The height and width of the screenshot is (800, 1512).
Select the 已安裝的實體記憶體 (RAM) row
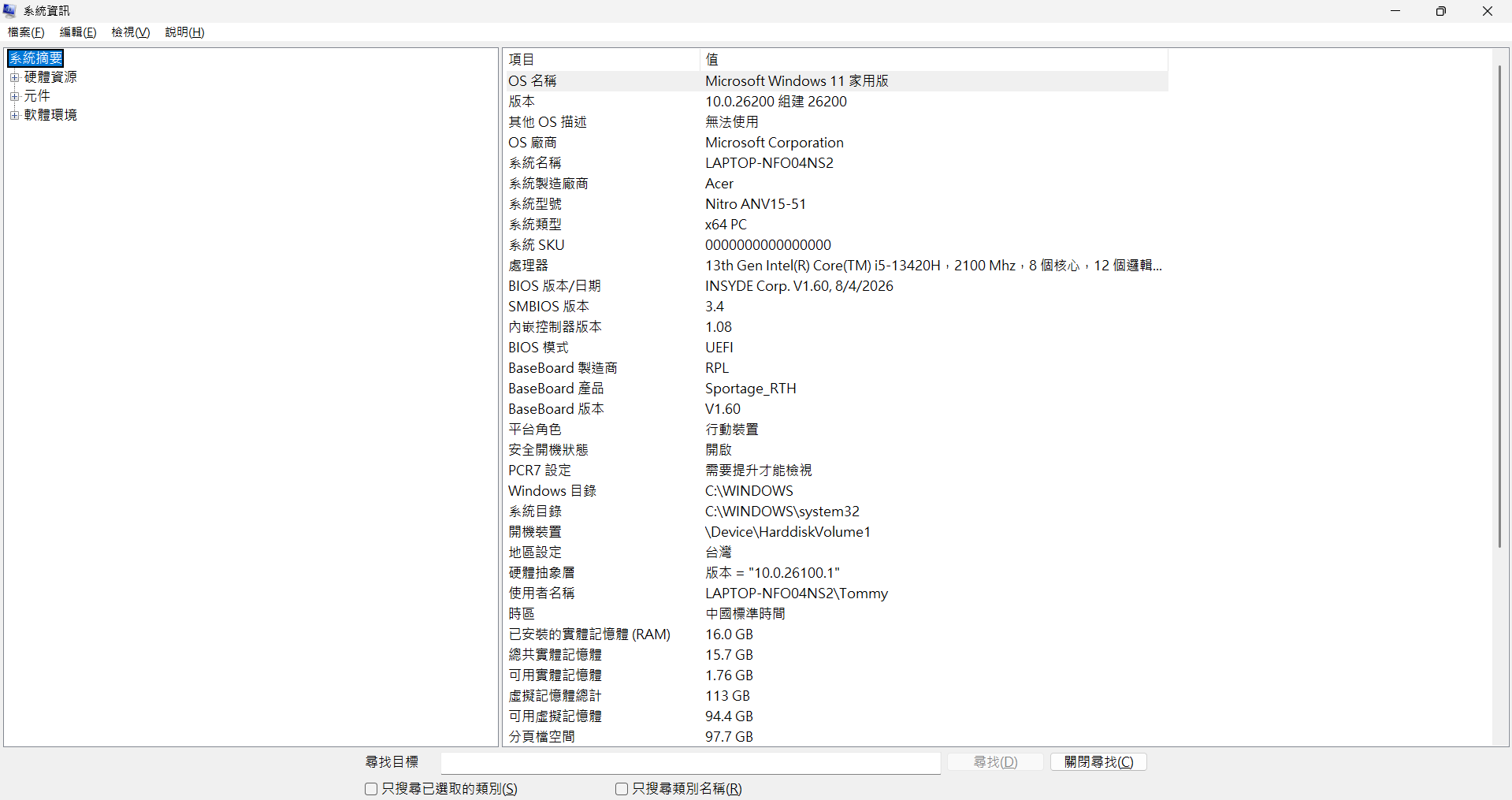click(835, 634)
